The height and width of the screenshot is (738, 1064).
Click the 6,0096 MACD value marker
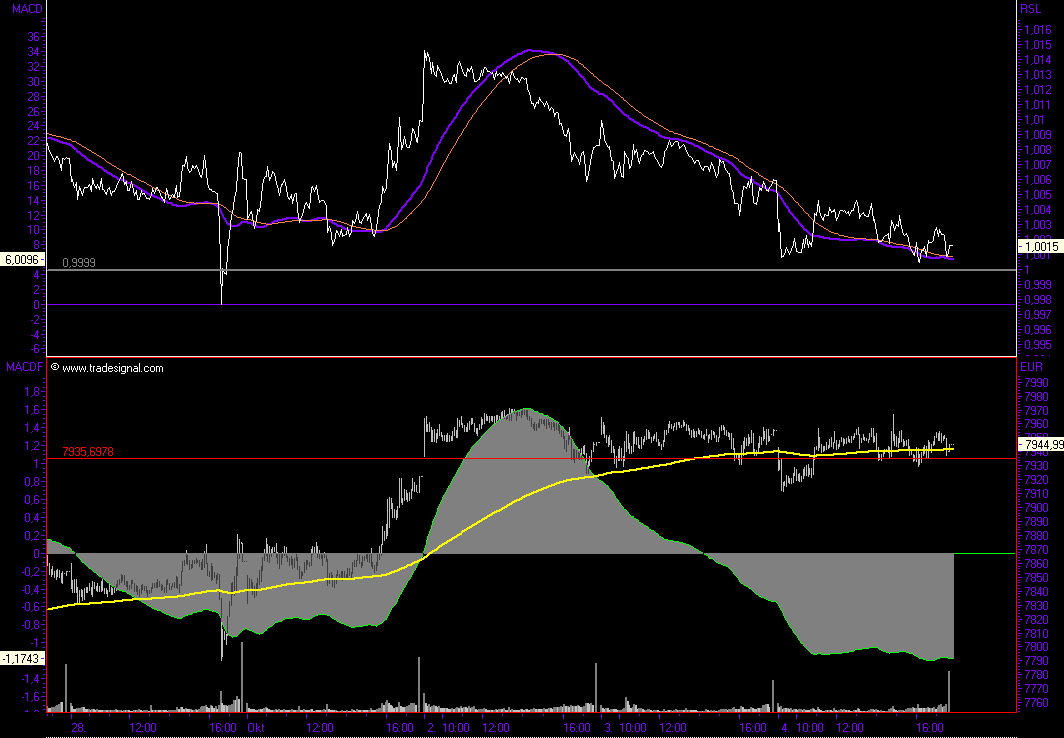pyautogui.click(x=21, y=259)
